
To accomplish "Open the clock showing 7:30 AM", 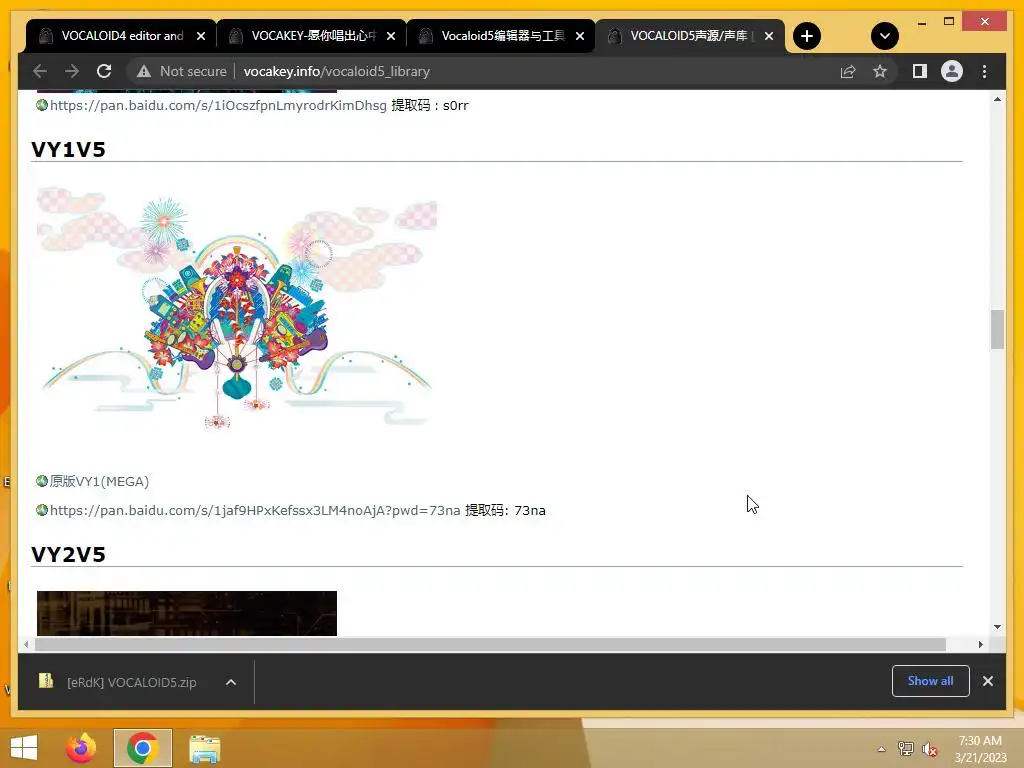I will coord(980,749).
